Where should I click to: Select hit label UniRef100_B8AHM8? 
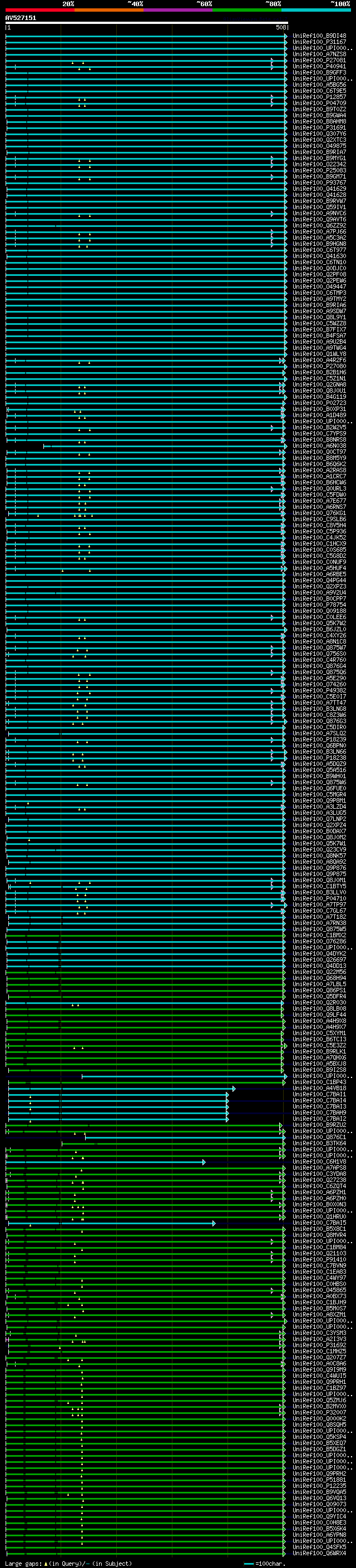[319, 121]
